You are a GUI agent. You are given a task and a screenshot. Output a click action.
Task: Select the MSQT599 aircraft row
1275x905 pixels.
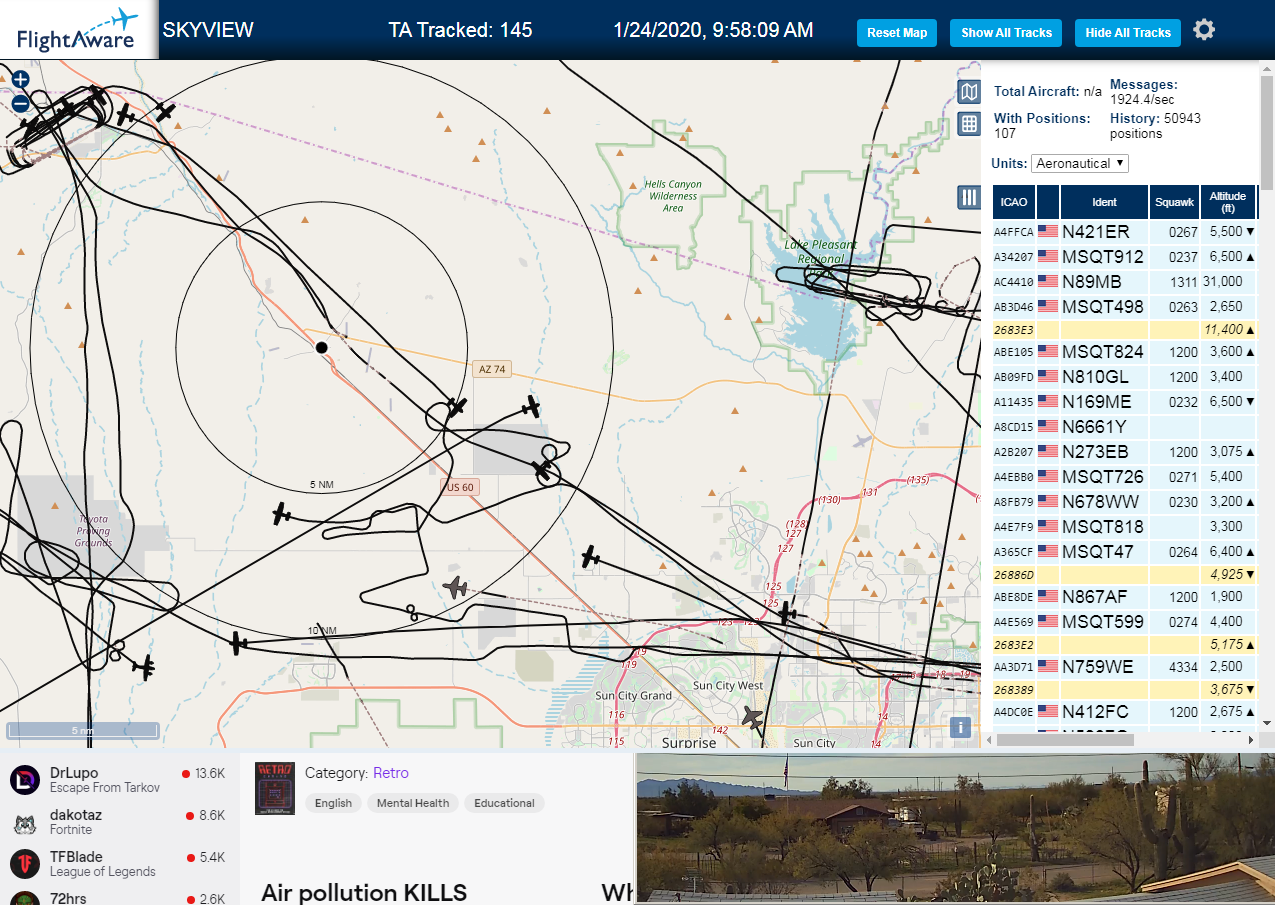point(1124,621)
